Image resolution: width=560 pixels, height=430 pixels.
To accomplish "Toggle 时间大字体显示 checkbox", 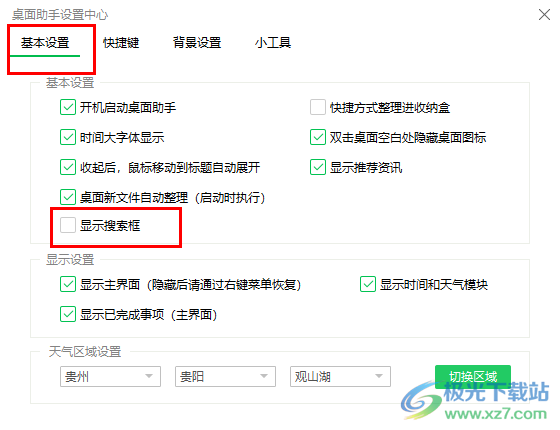I will [68, 137].
